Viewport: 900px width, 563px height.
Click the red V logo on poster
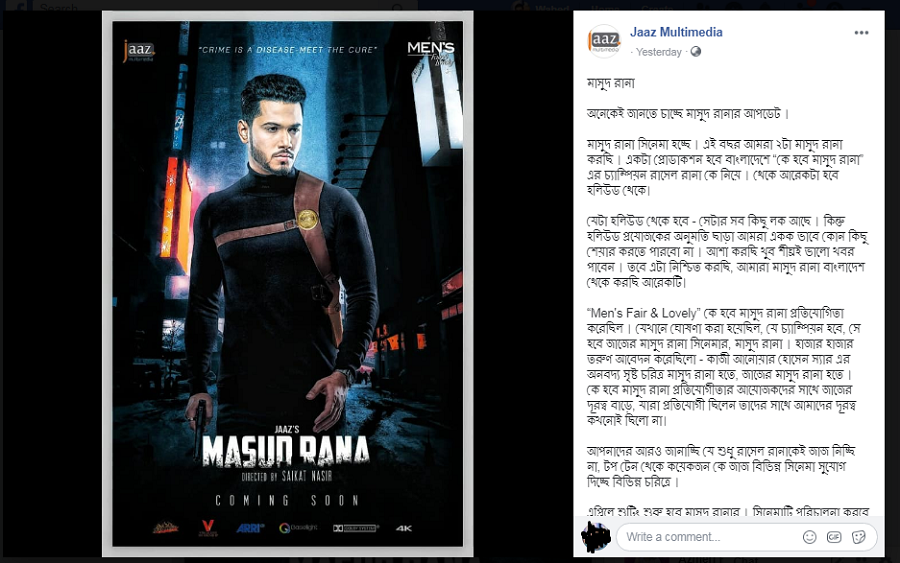click(208, 527)
